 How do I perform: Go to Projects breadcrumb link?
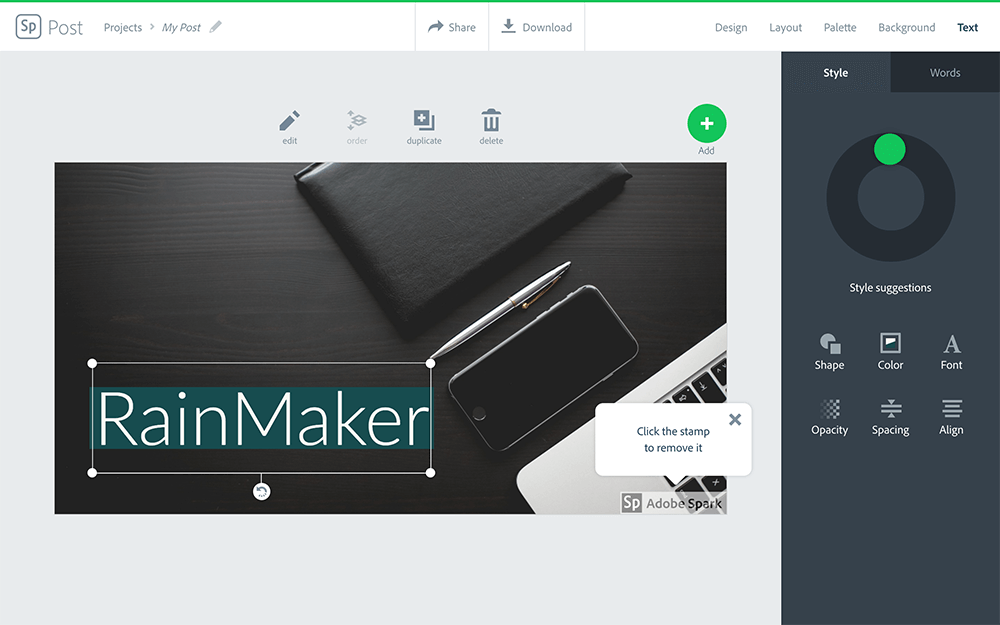point(123,27)
